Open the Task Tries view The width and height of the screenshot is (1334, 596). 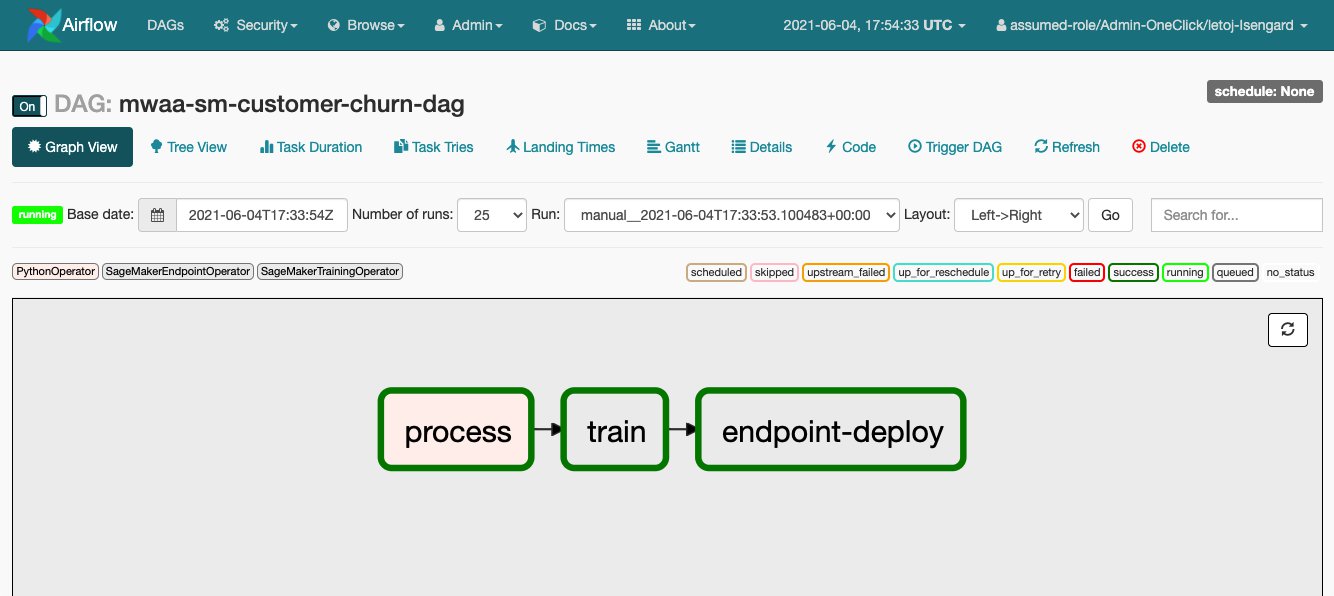[x=434, y=147]
